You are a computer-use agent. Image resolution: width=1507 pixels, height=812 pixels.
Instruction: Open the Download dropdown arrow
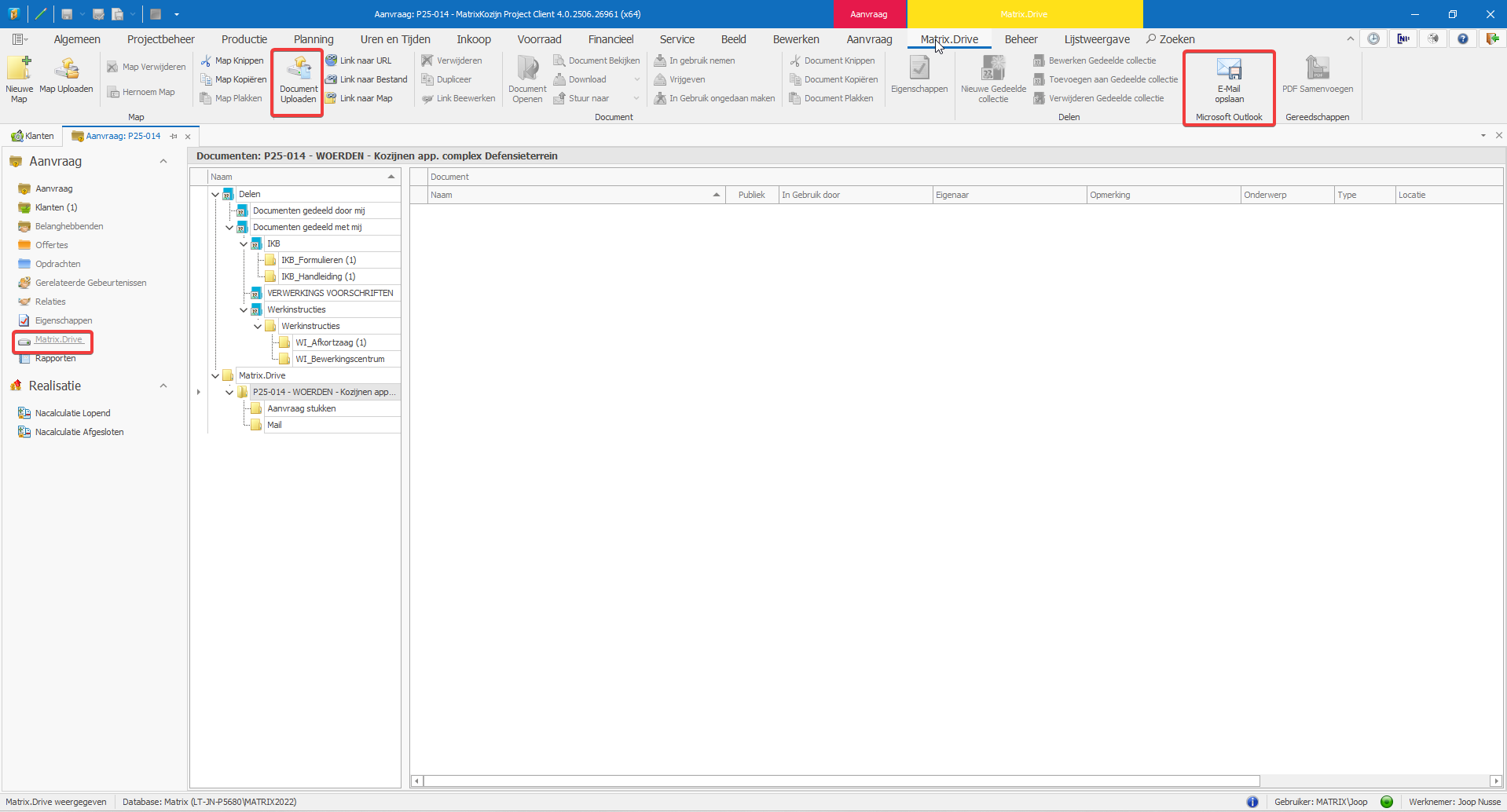(636, 79)
